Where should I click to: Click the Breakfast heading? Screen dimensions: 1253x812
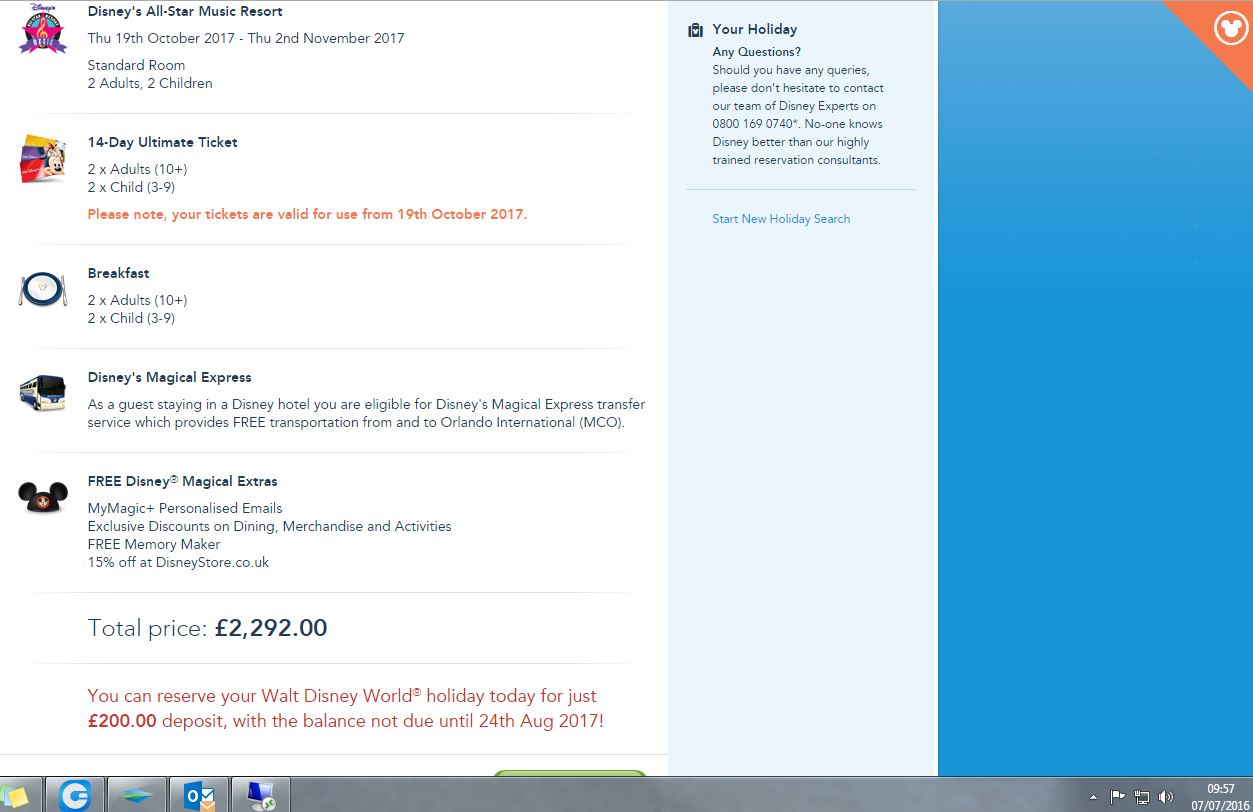click(118, 273)
